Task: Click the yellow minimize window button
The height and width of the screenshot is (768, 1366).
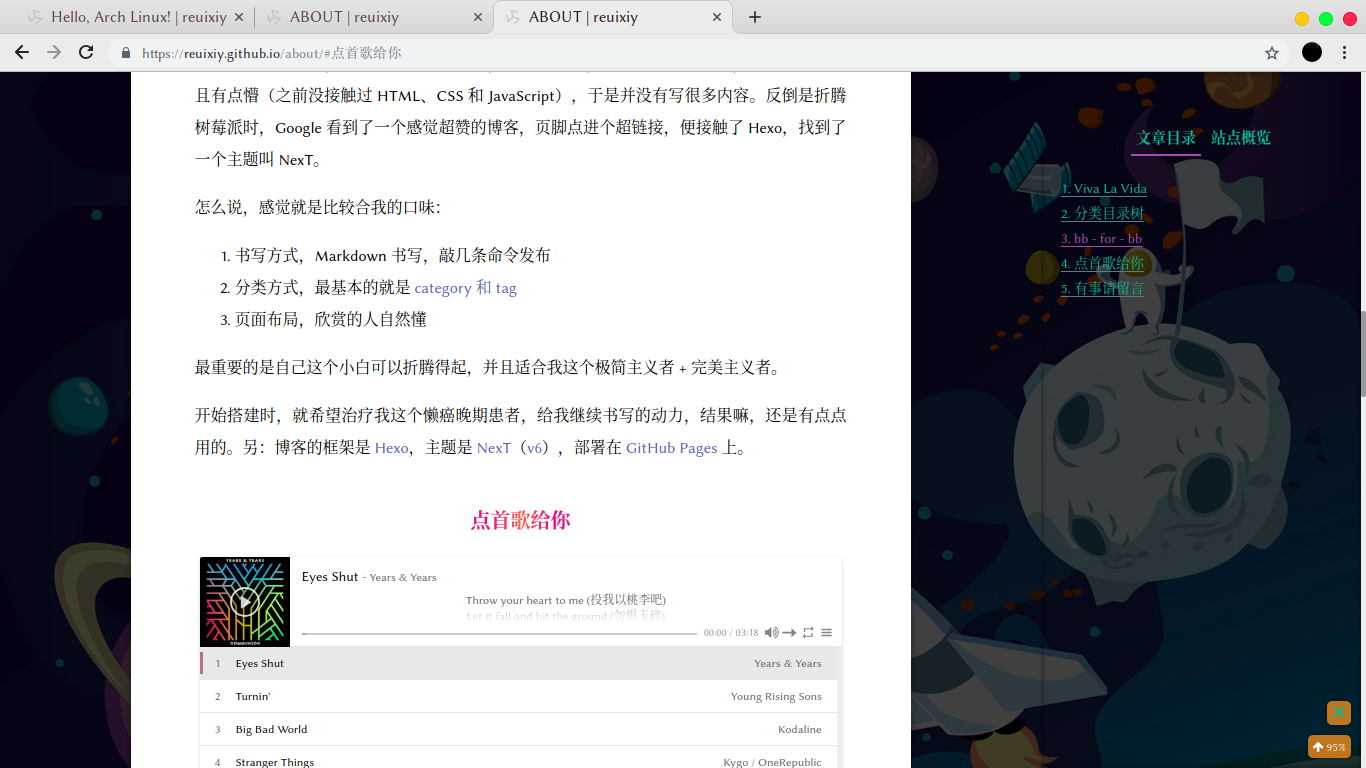Action: [x=1302, y=18]
